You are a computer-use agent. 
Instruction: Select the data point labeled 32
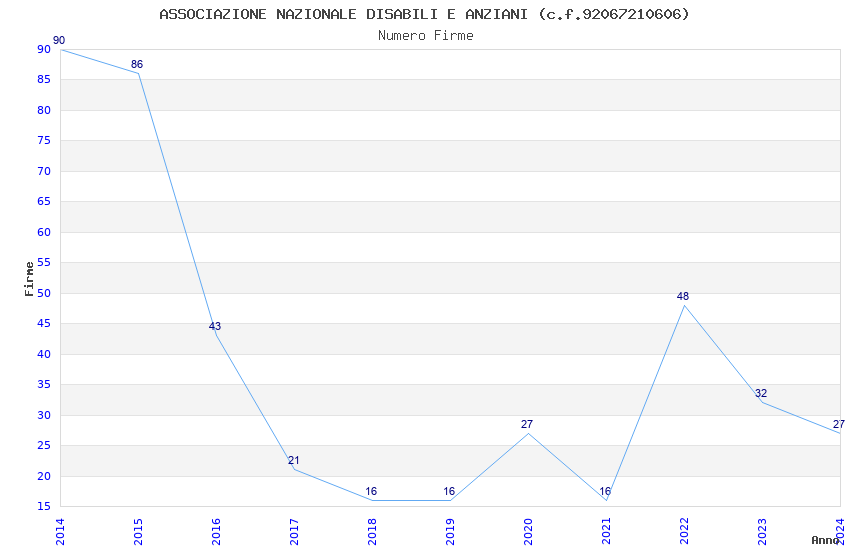click(761, 393)
